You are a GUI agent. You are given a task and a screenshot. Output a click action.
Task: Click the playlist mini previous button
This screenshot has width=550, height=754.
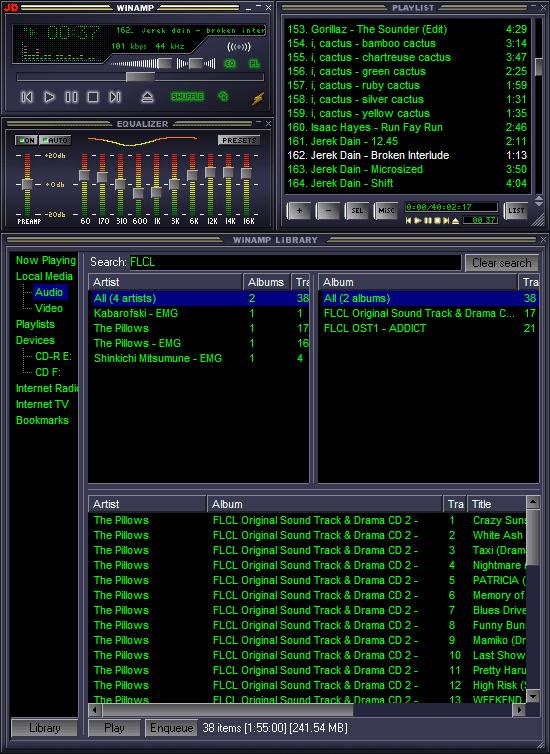[x=409, y=220]
